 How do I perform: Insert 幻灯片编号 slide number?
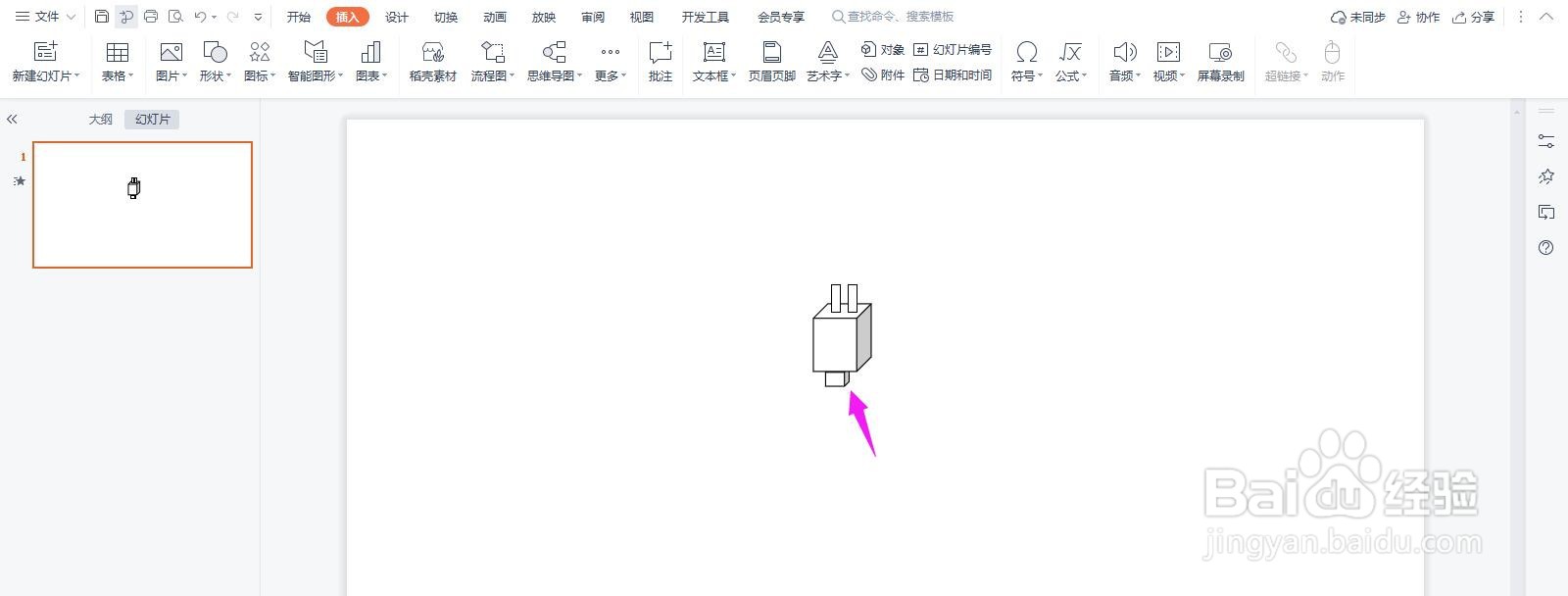point(953,49)
